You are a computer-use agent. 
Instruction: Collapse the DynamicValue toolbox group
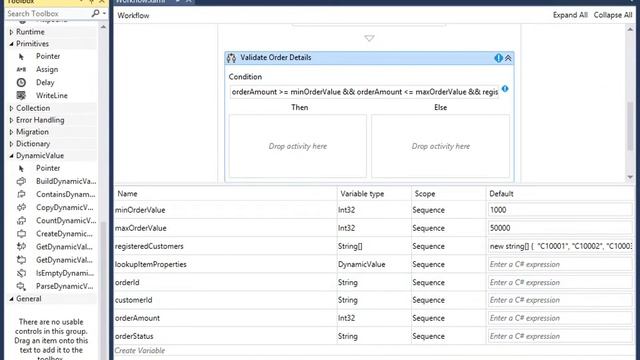(11, 156)
